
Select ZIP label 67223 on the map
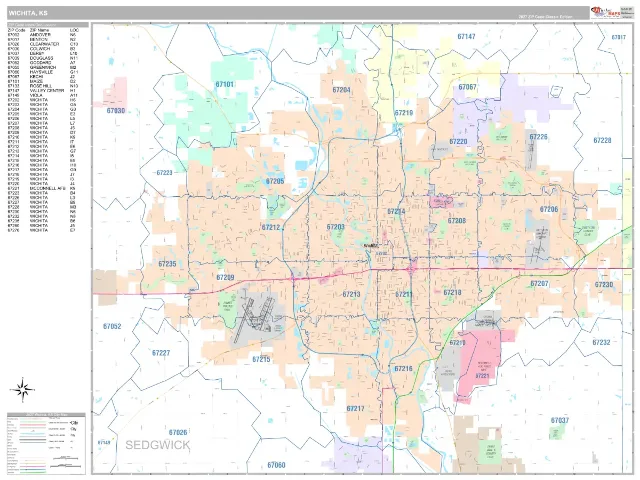click(x=164, y=173)
